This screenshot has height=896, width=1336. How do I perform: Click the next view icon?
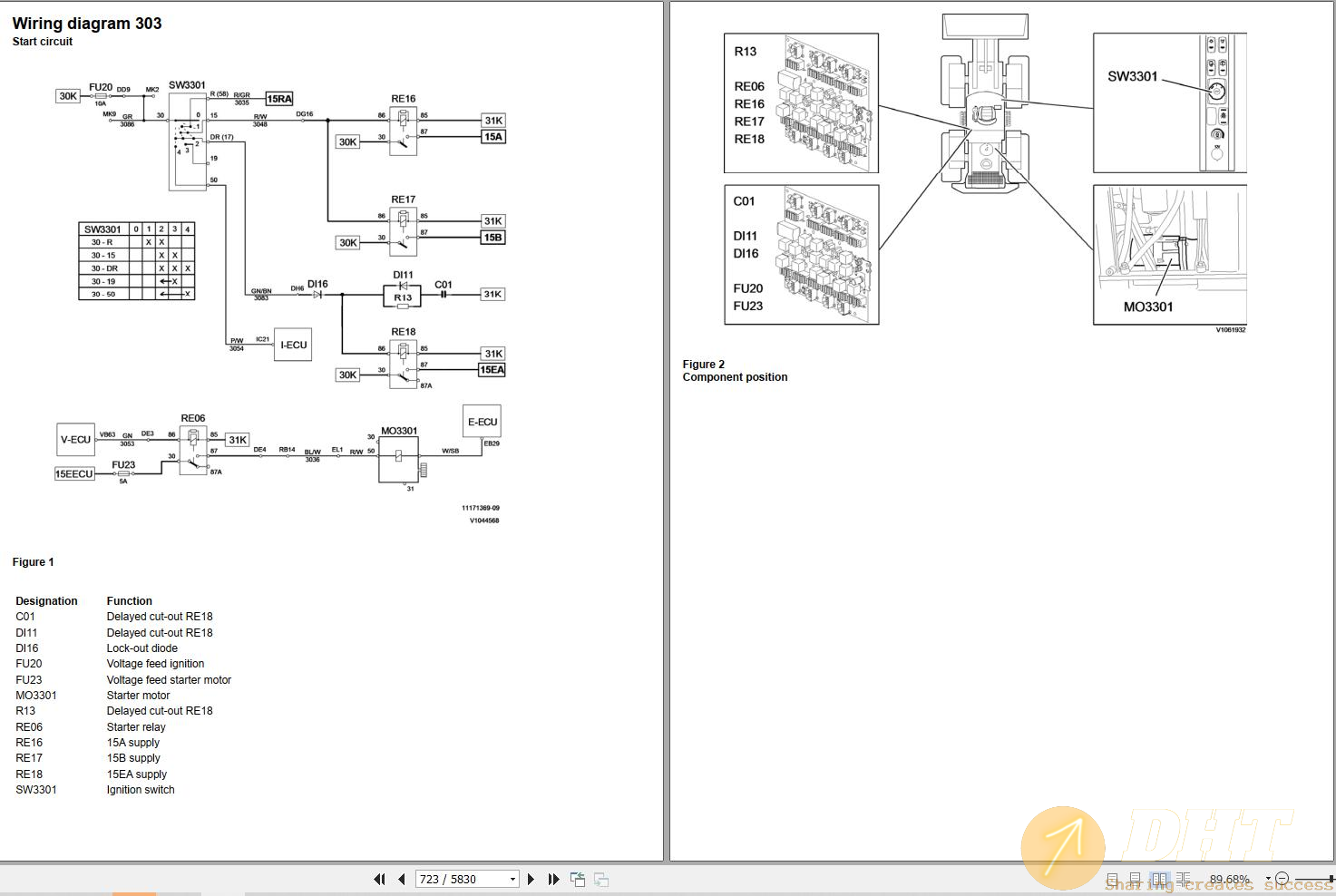pos(600,879)
